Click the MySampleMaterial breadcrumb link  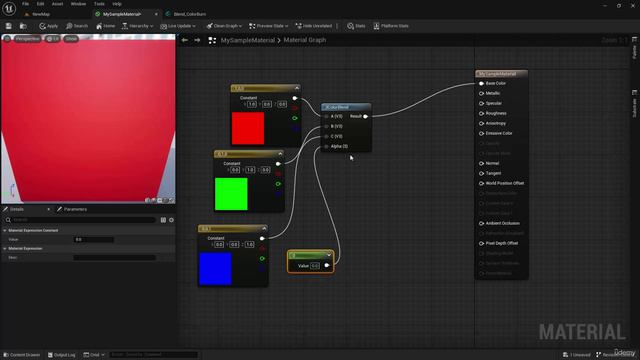[247, 40]
